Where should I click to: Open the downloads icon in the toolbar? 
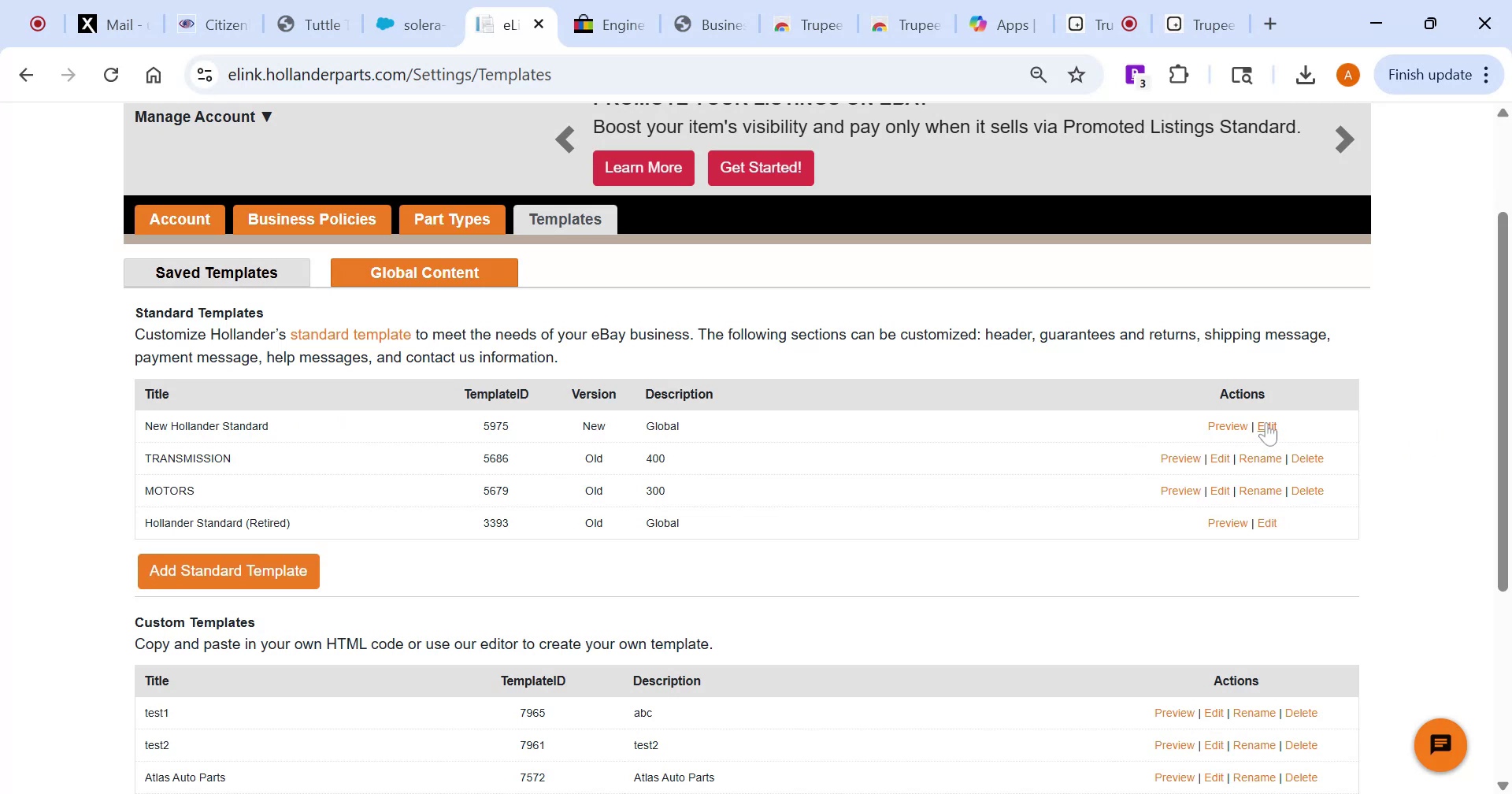pos(1306,74)
